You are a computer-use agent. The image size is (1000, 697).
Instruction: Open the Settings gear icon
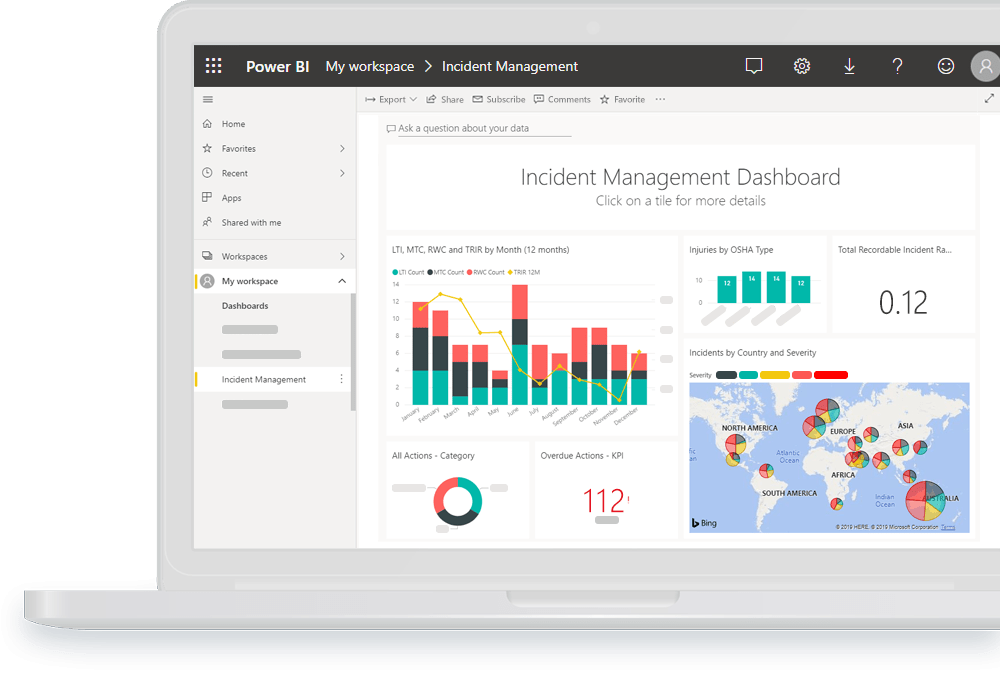802,66
